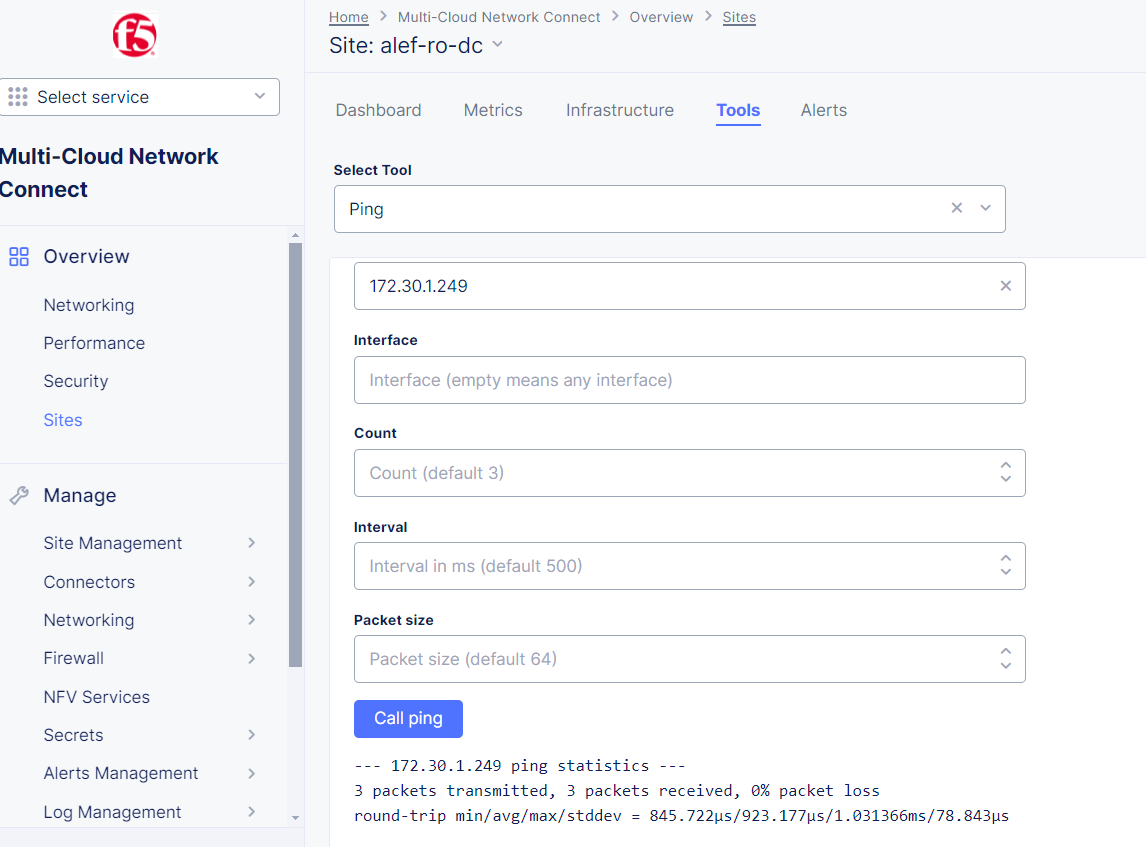Expand Alerts Management submenu
Viewport: 1146px width, 847px height.
[251, 773]
